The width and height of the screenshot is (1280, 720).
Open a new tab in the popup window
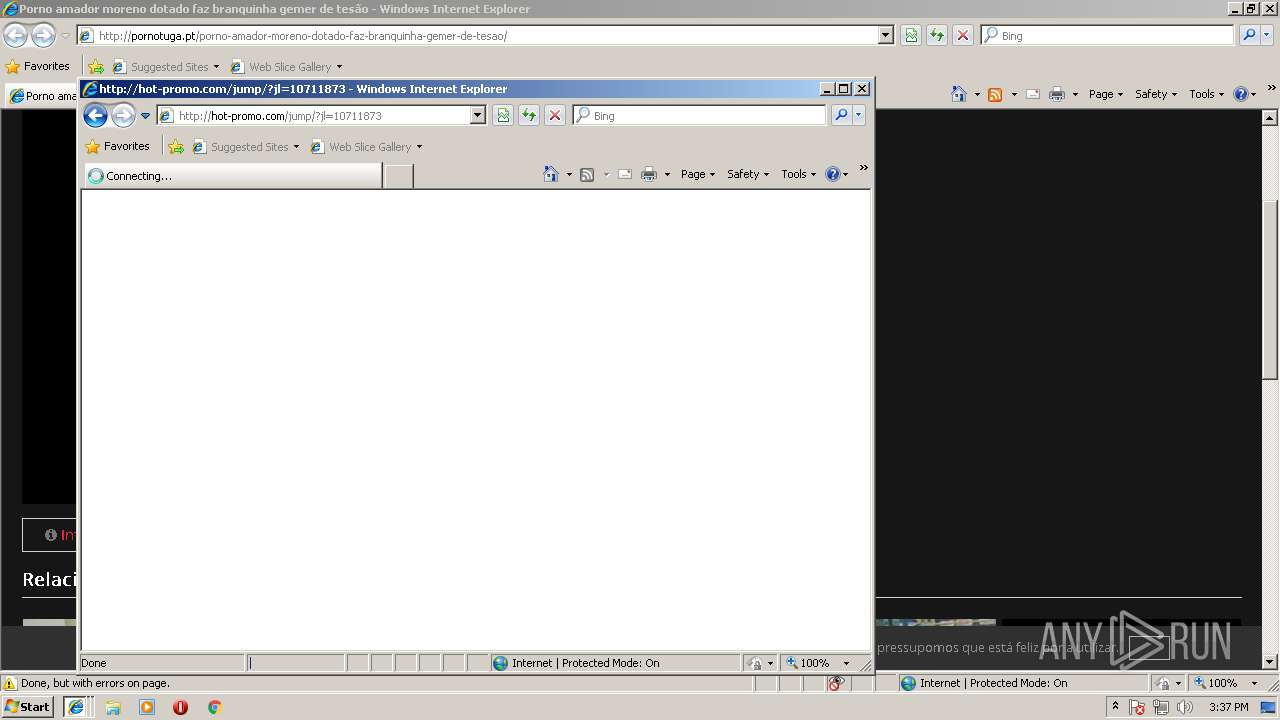point(399,176)
